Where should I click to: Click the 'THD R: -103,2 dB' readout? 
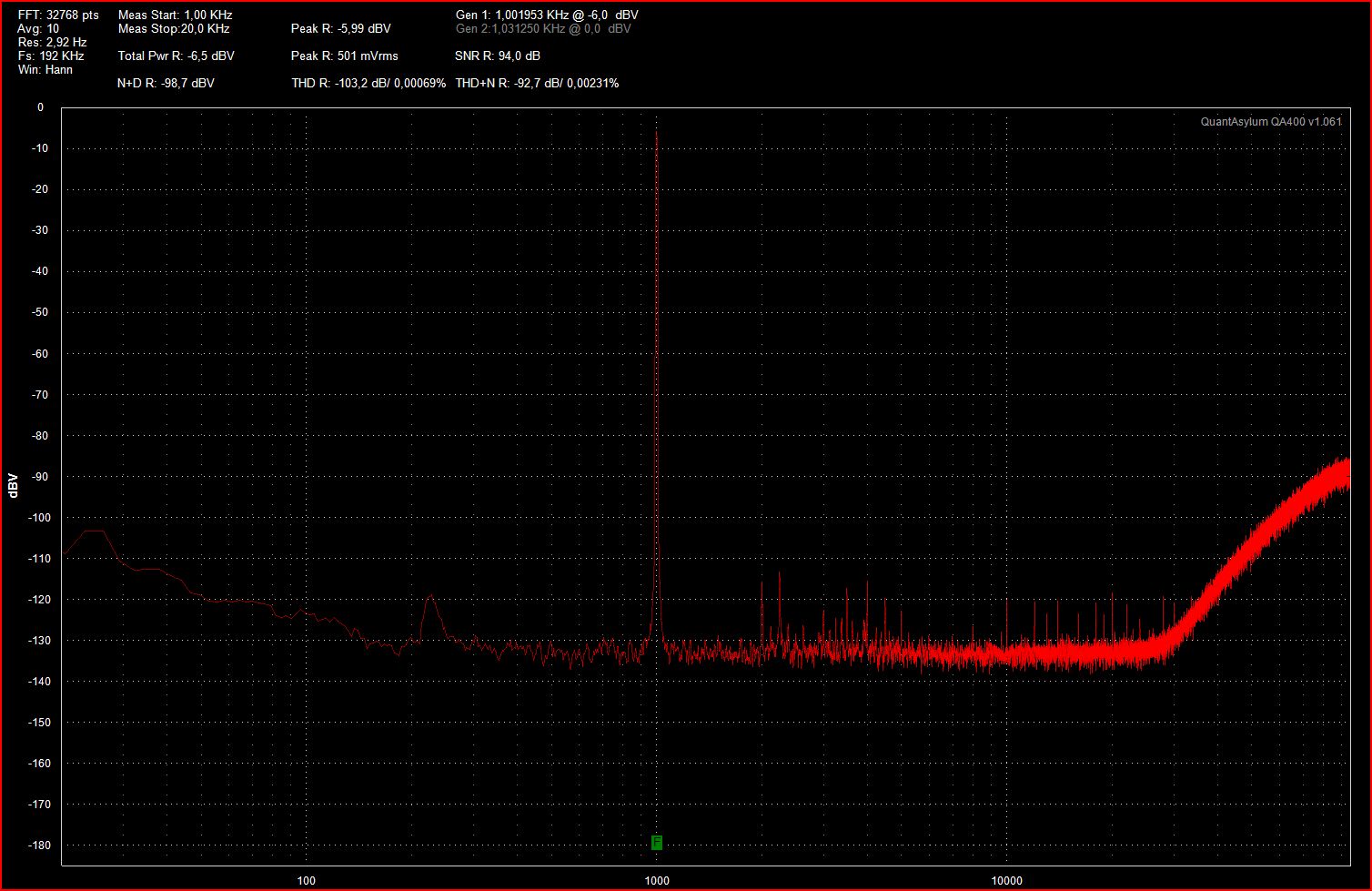click(x=368, y=84)
